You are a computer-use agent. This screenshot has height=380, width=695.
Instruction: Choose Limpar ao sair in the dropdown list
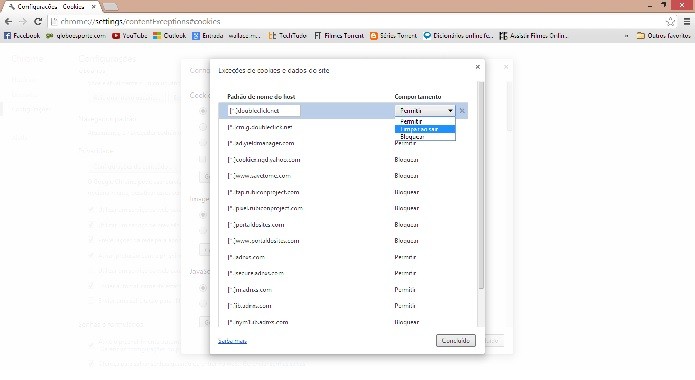click(x=425, y=129)
